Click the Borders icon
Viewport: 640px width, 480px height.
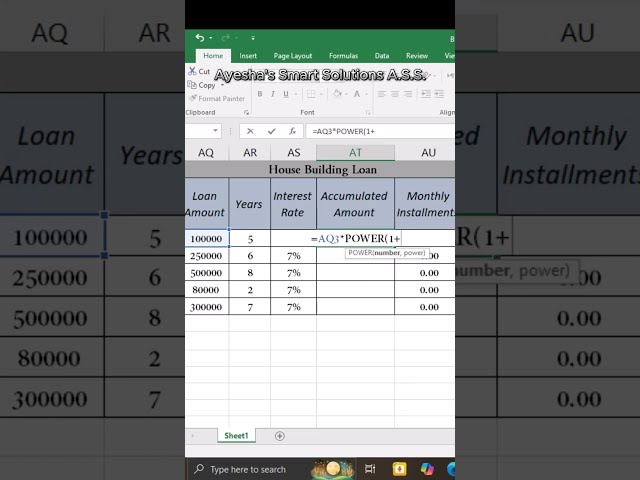(x=311, y=94)
